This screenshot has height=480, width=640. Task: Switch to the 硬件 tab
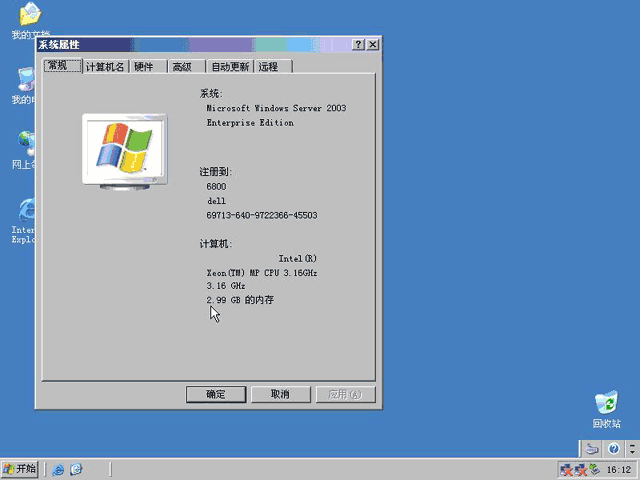coord(148,67)
